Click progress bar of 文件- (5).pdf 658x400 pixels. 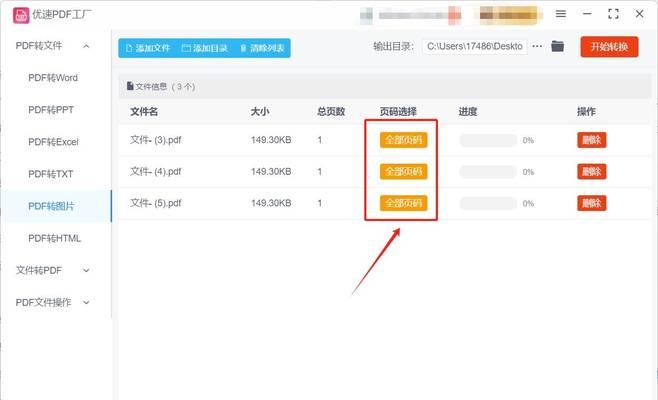coord(488,204)
